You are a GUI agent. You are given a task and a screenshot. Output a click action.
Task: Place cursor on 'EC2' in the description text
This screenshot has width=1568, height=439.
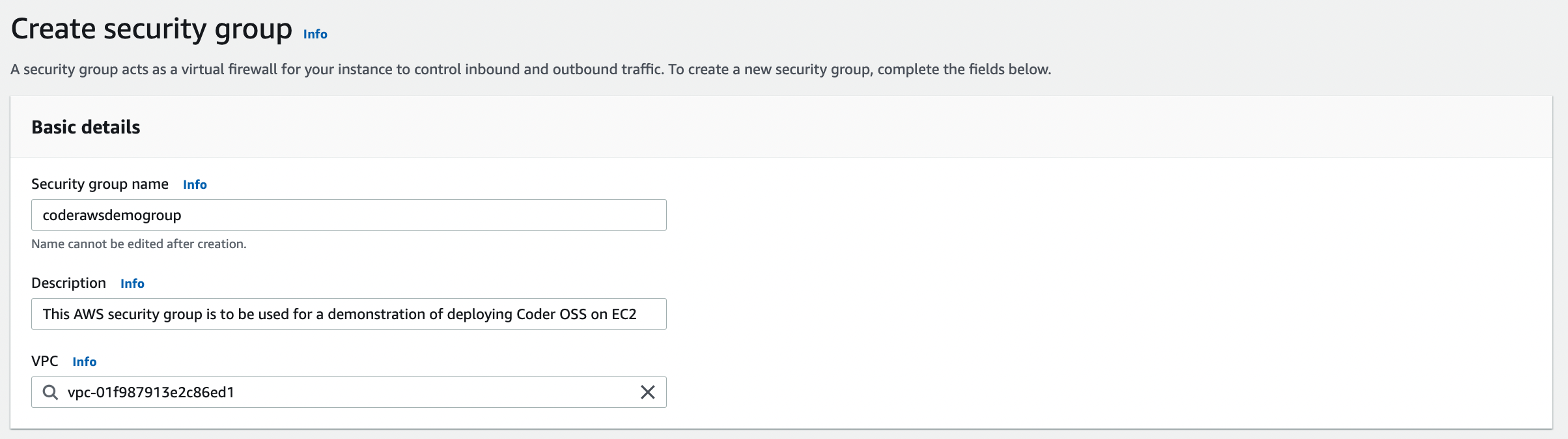pos(624,314)
